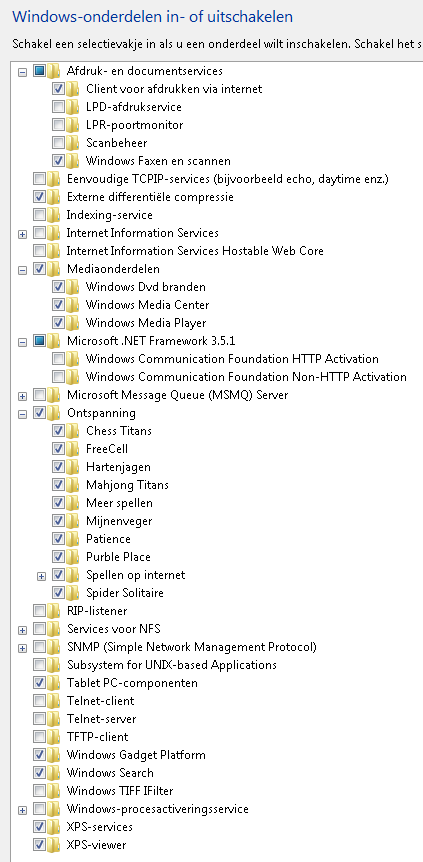Expand the Spellen op internet node
The height and width of the screenshot is (862, 423).
point(41,576)
